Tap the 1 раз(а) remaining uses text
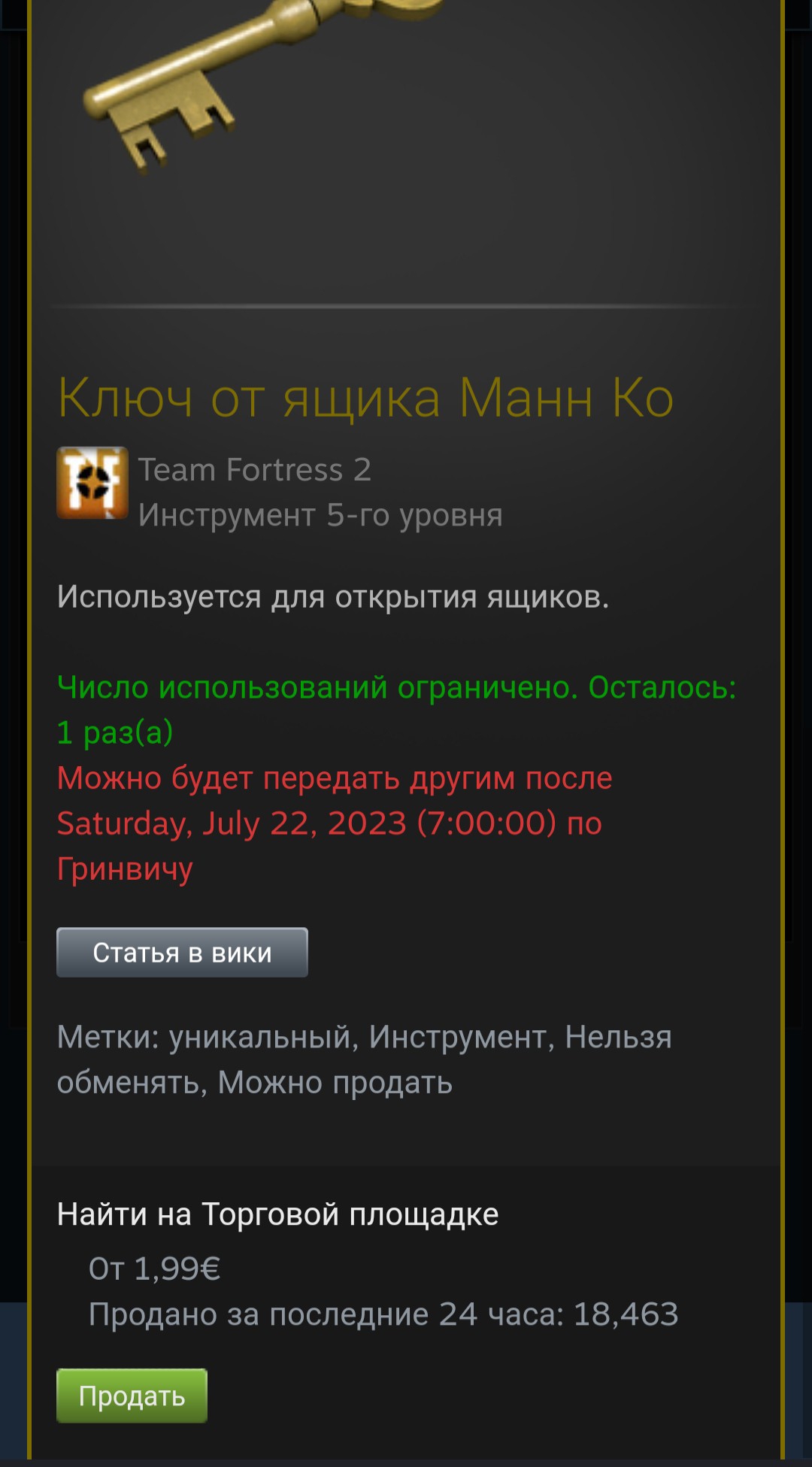Screen dimensions: 812x1467 coord(115,732)
